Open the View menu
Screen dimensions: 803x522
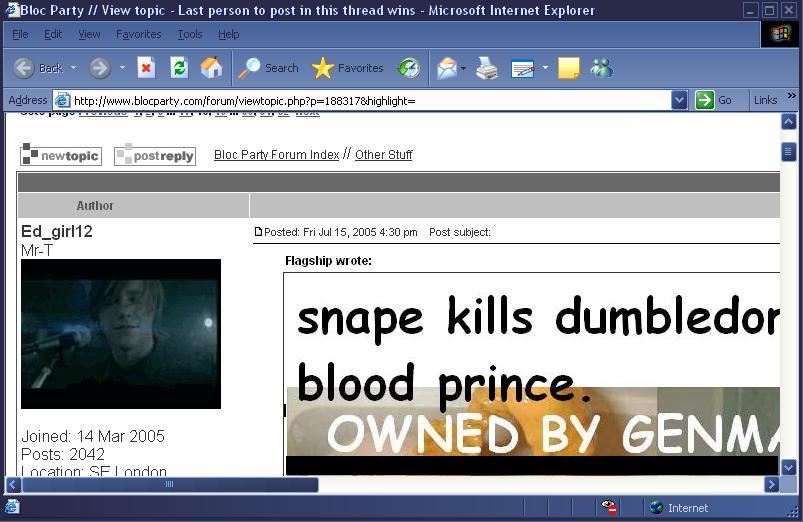[89, 34]
